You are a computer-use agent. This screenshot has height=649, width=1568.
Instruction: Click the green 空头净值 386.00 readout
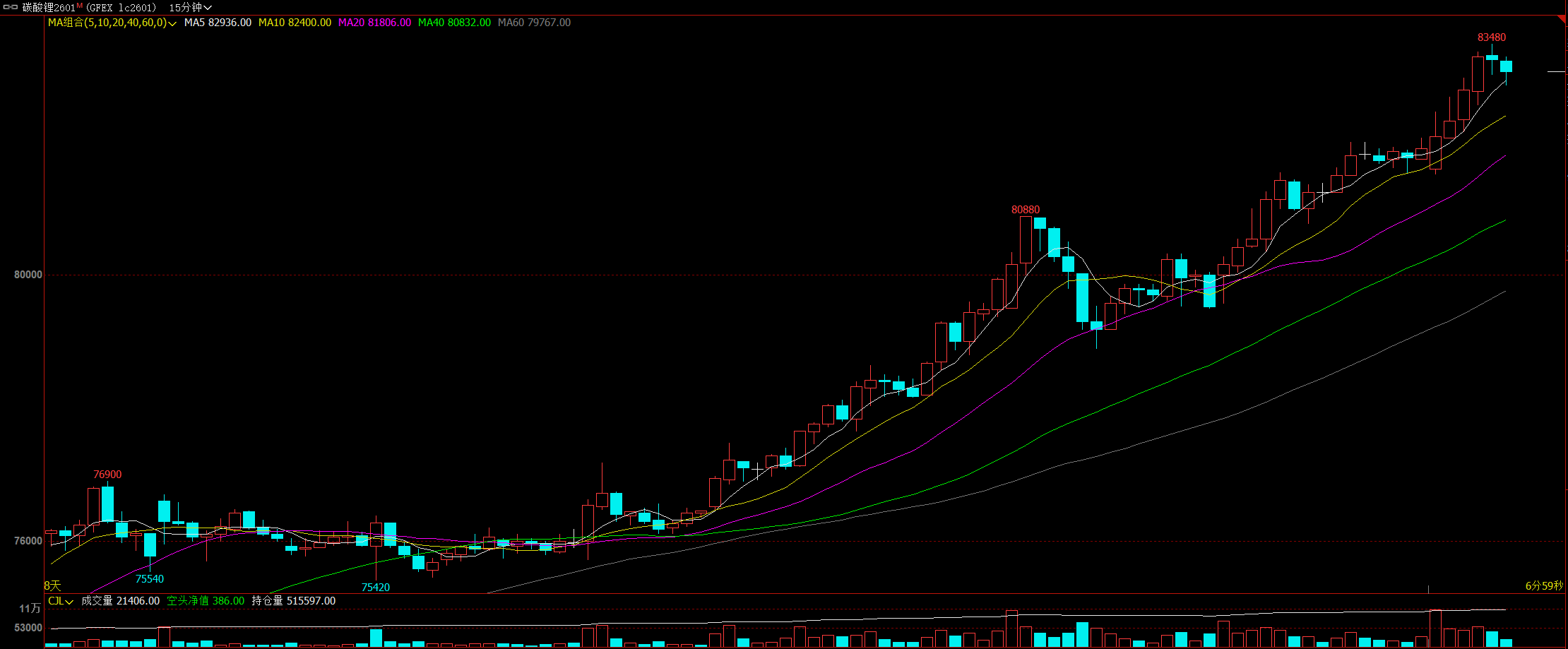tap(206, 601)
